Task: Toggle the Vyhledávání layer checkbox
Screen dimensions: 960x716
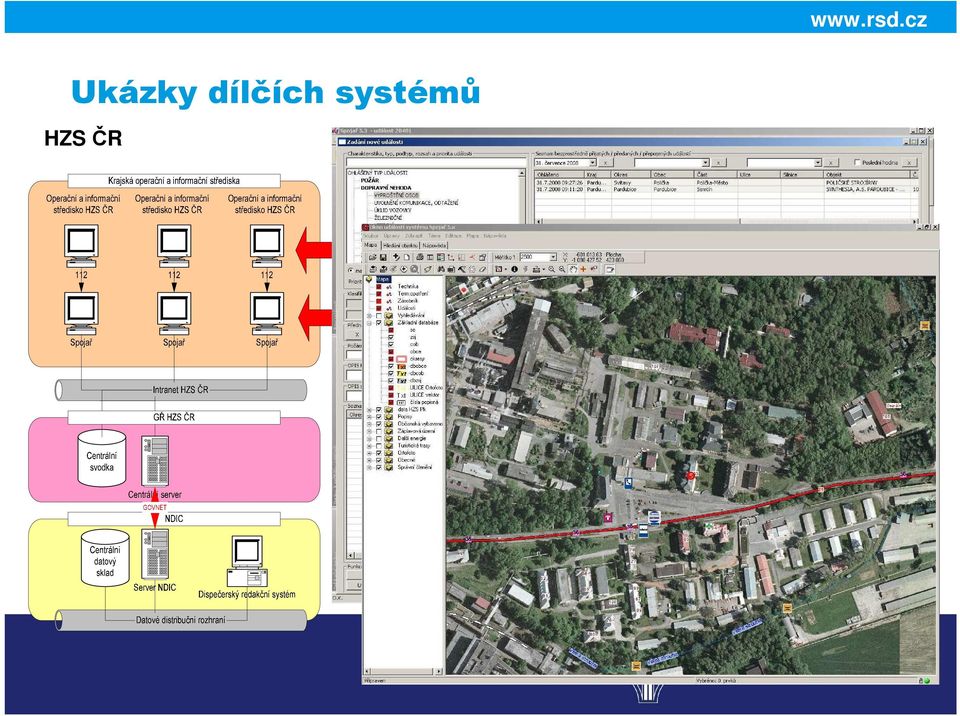Action: click(378, 315)
